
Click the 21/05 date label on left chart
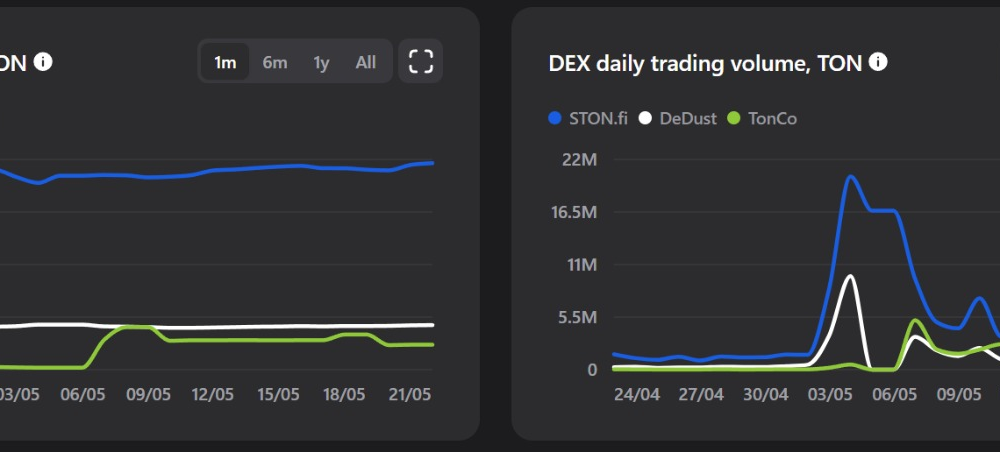click(410, 395)
